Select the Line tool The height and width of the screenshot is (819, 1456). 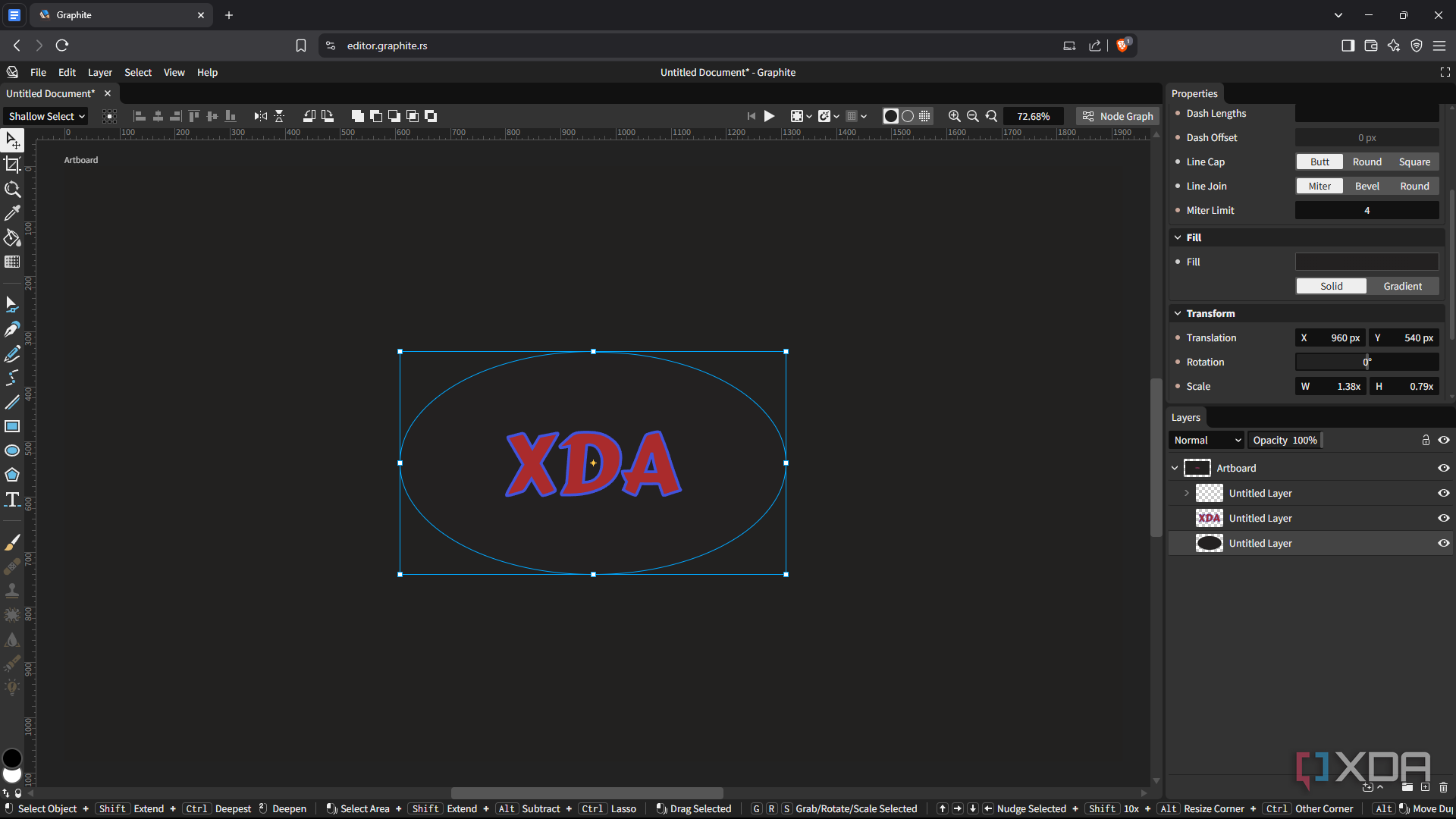pyautogui.click(x=12, y=402)
